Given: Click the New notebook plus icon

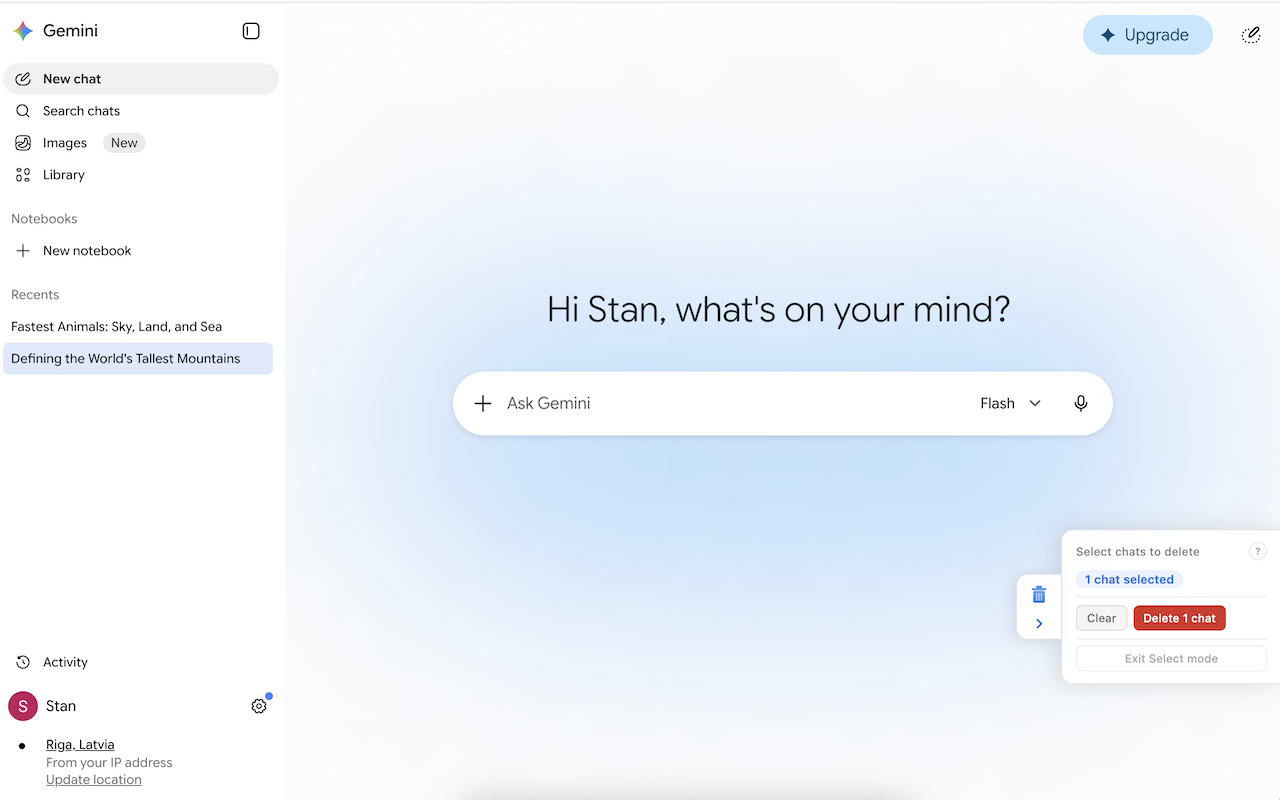Looking at the screenshot, I should [23, 251].
